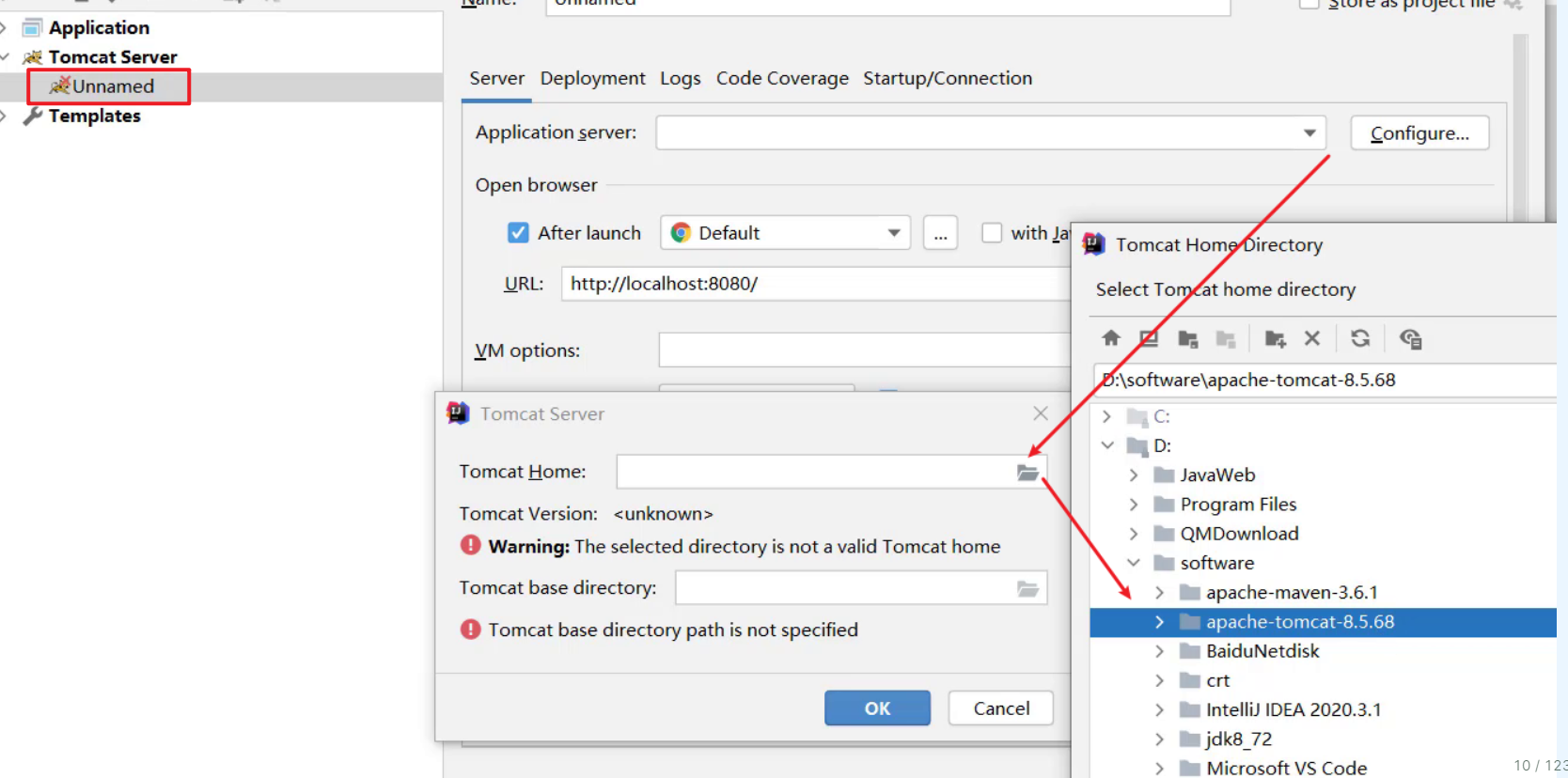Image resolution: width=1568 pixels, height=778 pixels.
Task: Collapse the Tomcat Server node
Action: pyautogui.click(x=5, y=57)
